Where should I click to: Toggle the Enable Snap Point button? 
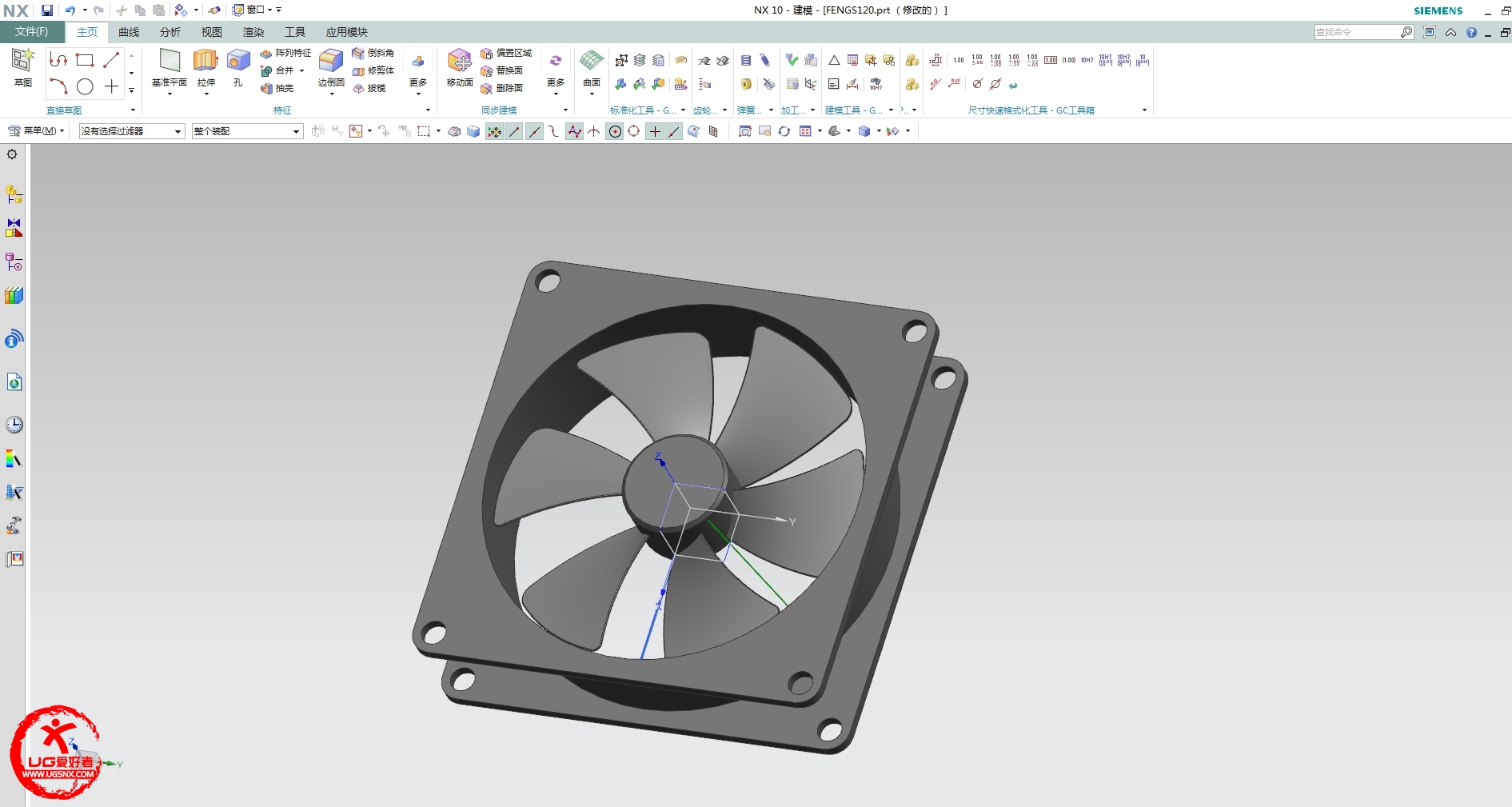click(x=495, y=131)
